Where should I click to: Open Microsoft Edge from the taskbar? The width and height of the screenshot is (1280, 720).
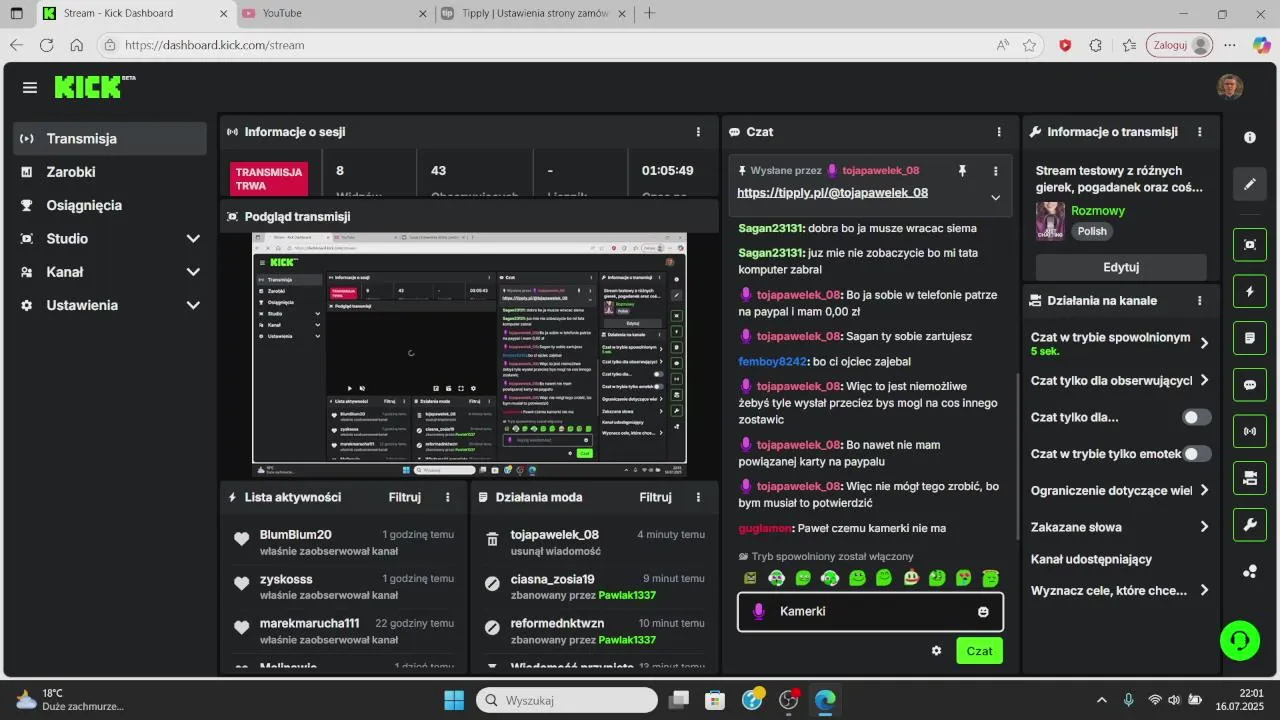[824, 700]
